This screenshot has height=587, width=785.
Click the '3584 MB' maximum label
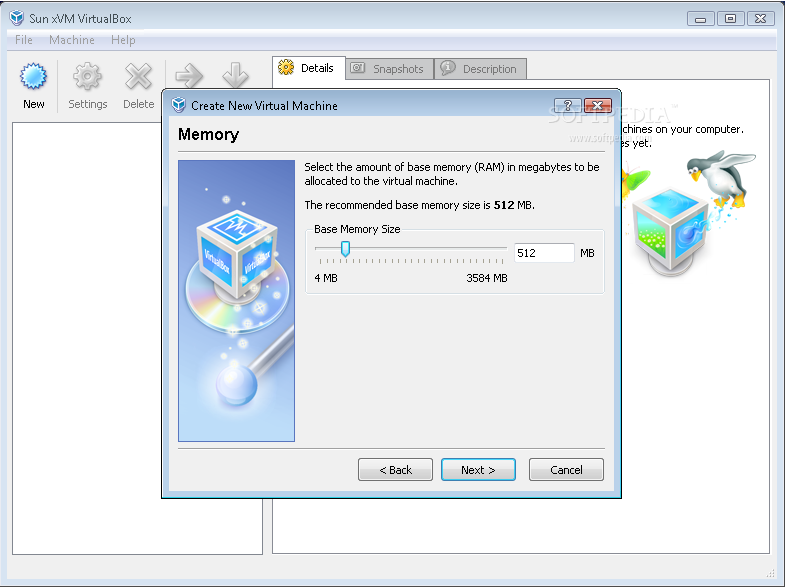coord(487,278)
